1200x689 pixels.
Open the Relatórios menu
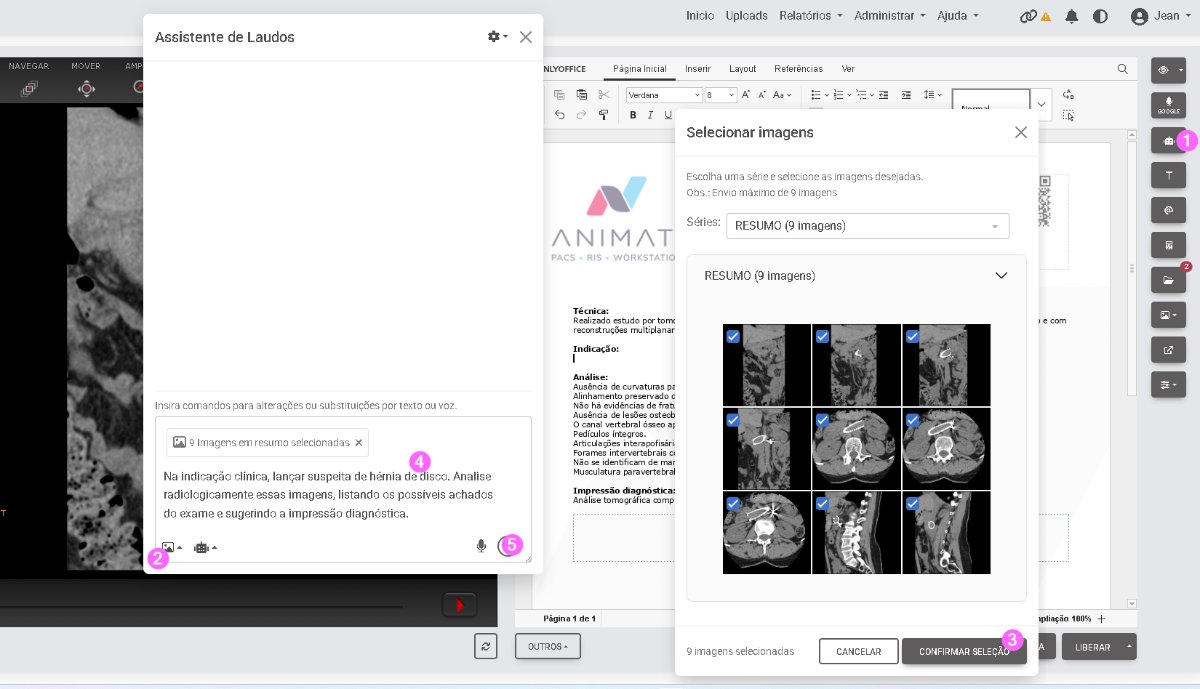click(x=810, y=16)
